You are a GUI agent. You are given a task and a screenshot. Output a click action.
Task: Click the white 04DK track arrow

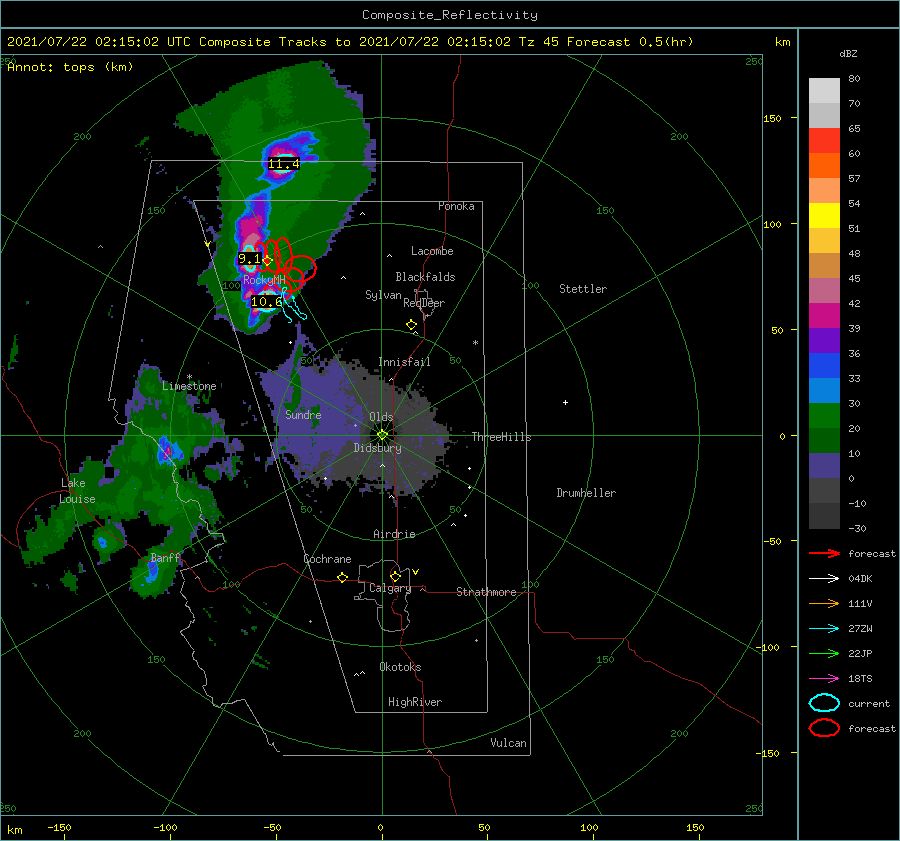824,579
